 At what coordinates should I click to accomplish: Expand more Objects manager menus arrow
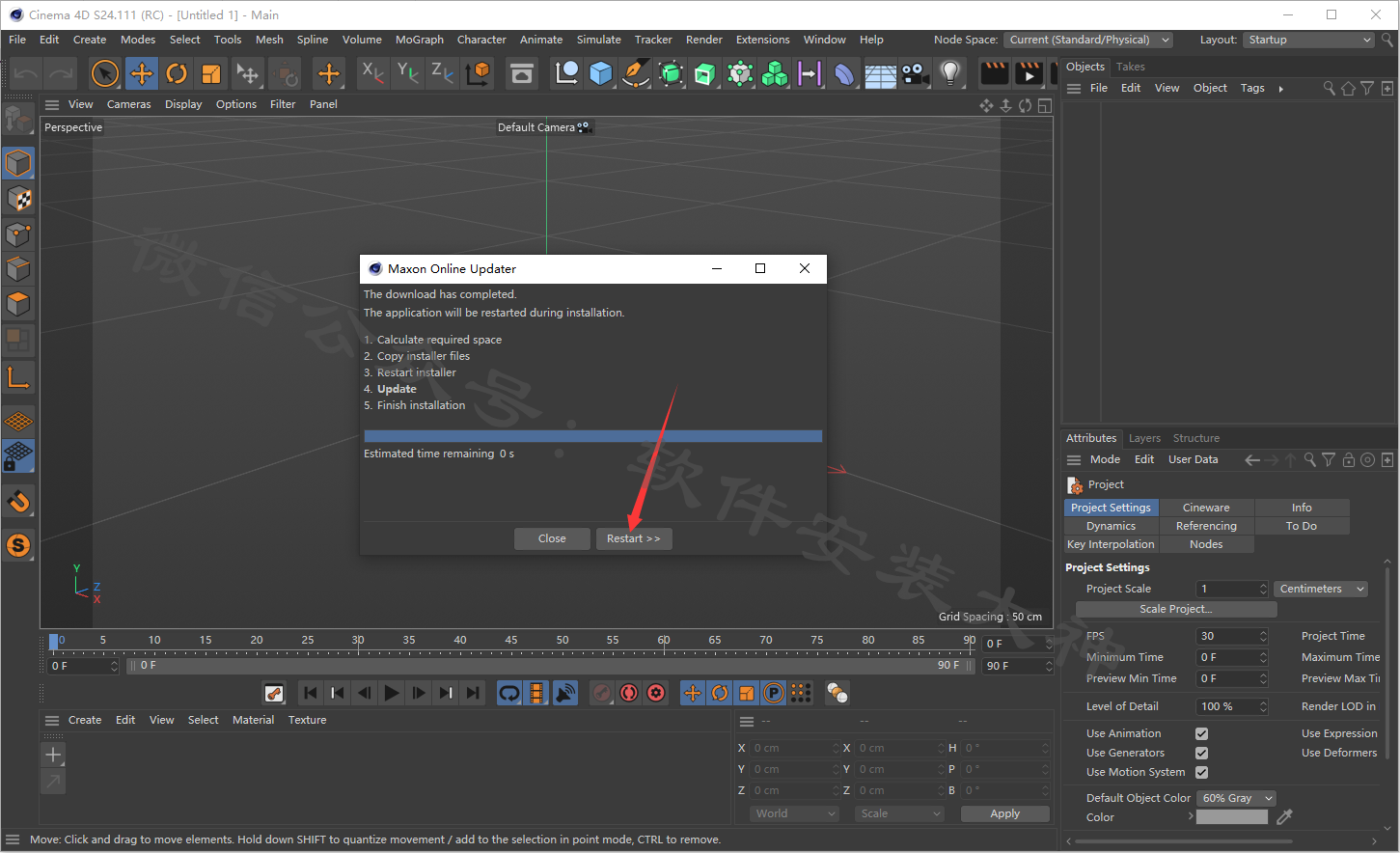pyautogui.click(x=1280, y=89)
